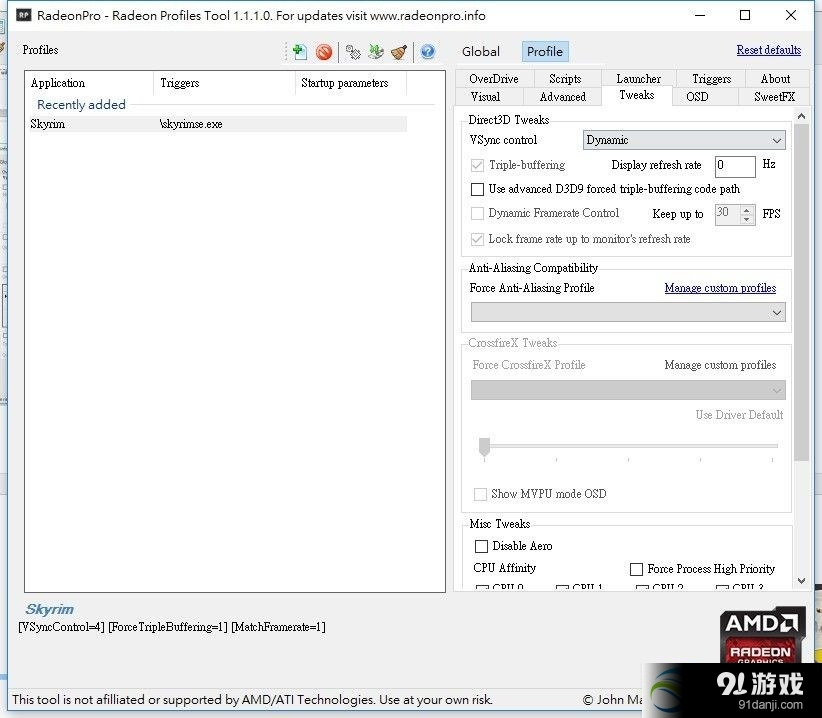
Task: Click the settings panel scrollbar thumb
Action: (x=801, y=292)
